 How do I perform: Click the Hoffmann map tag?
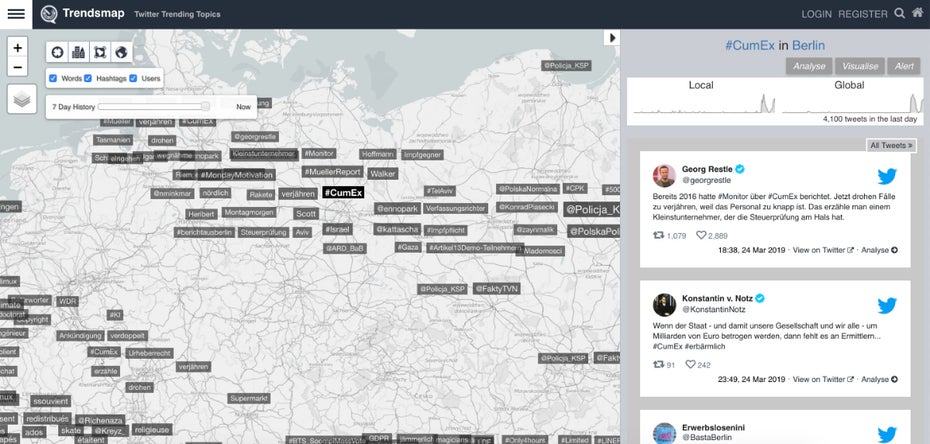pyautogui.click(x=378, y=154)
